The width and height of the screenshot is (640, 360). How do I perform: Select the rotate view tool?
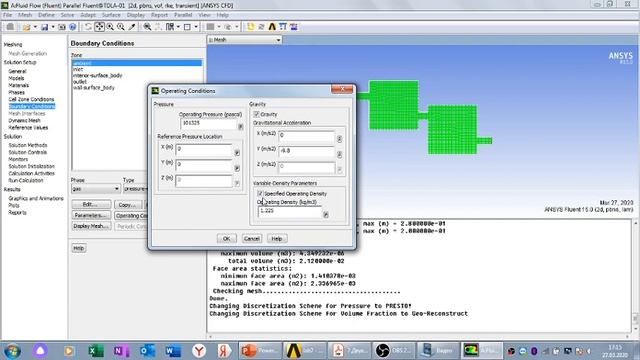tap(88, 27)
